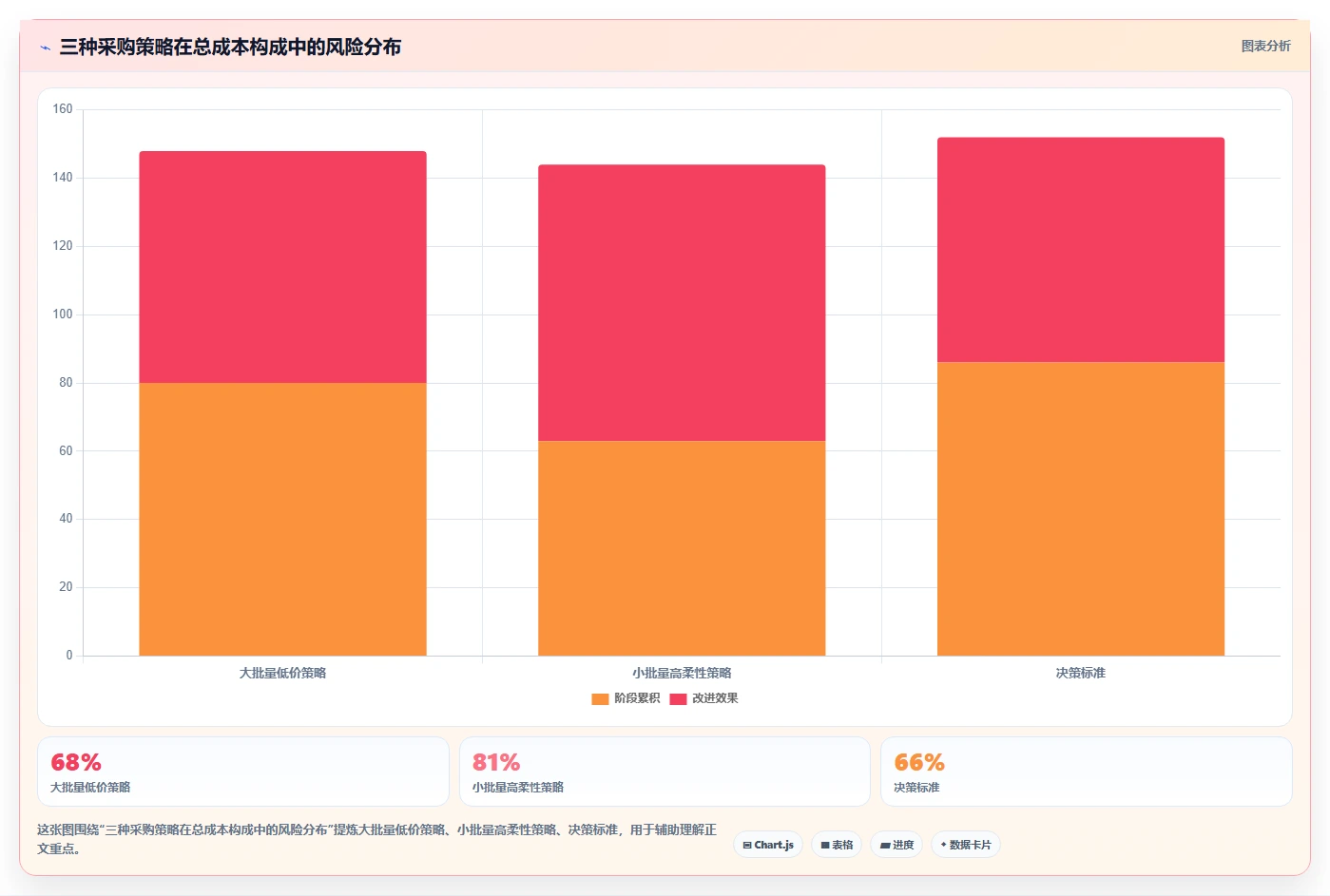Click the 图表分析 label in the header
This screenshot has height=896, width=1330.
click(x=1265, y=46)
